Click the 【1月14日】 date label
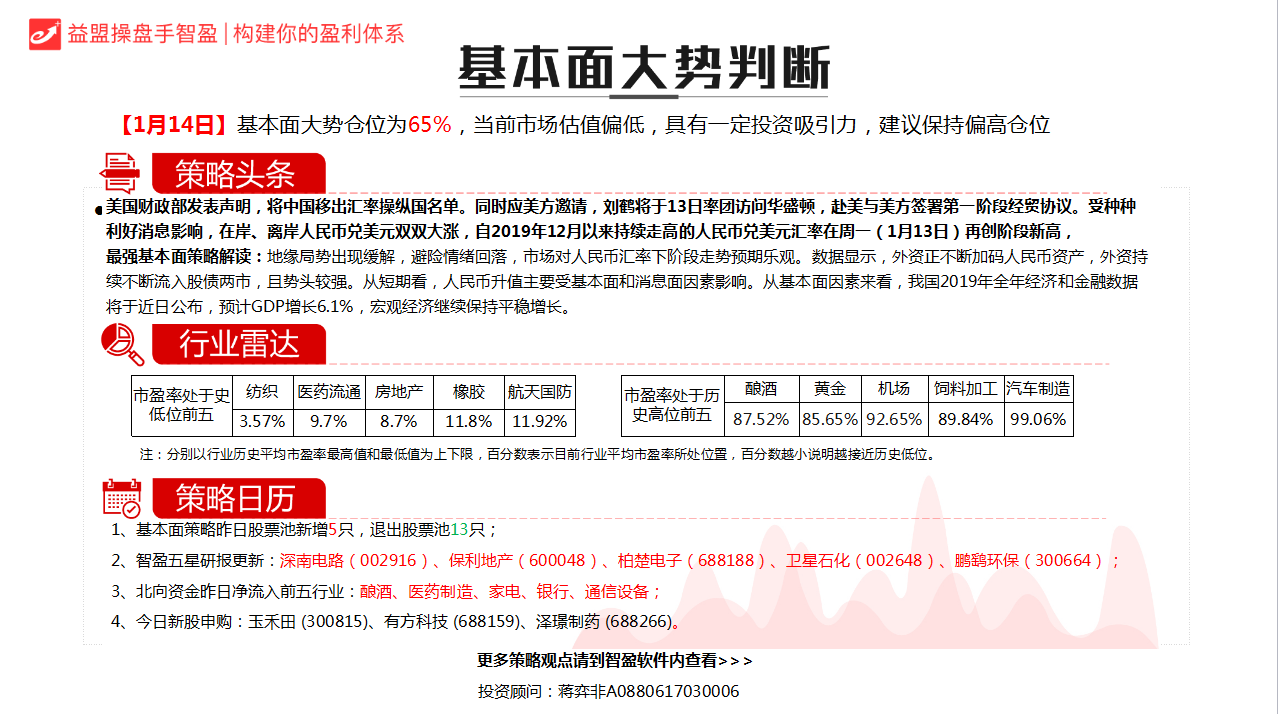The height and width of the screenshot is (714, 1278). pyautogui.click(x=169, y=125)
